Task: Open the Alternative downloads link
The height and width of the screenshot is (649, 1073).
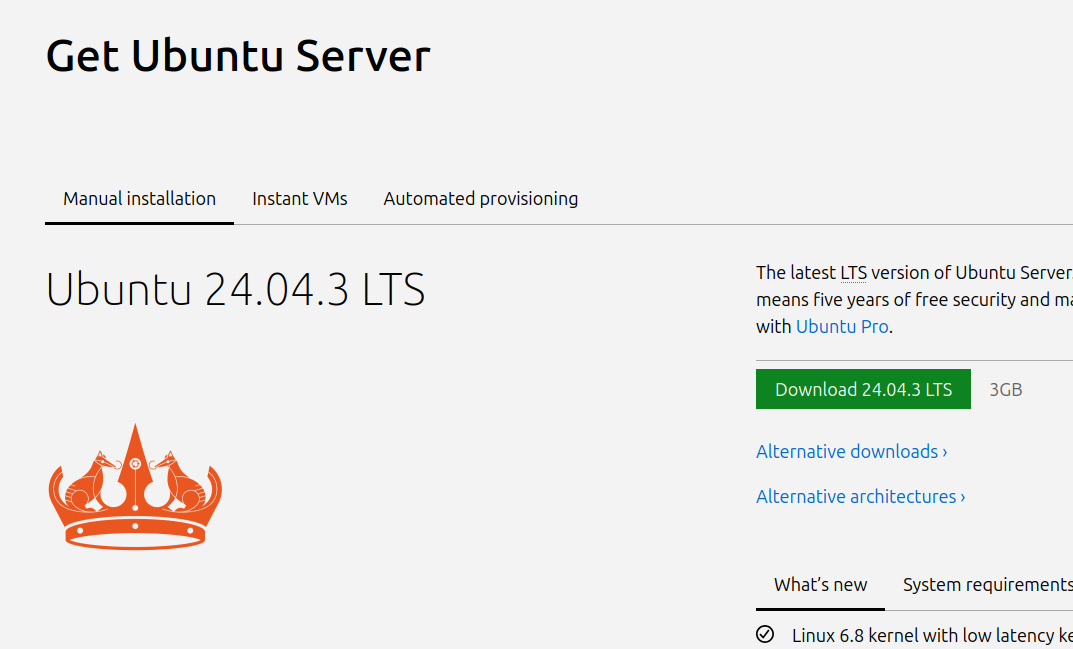Action: [851, 452]
